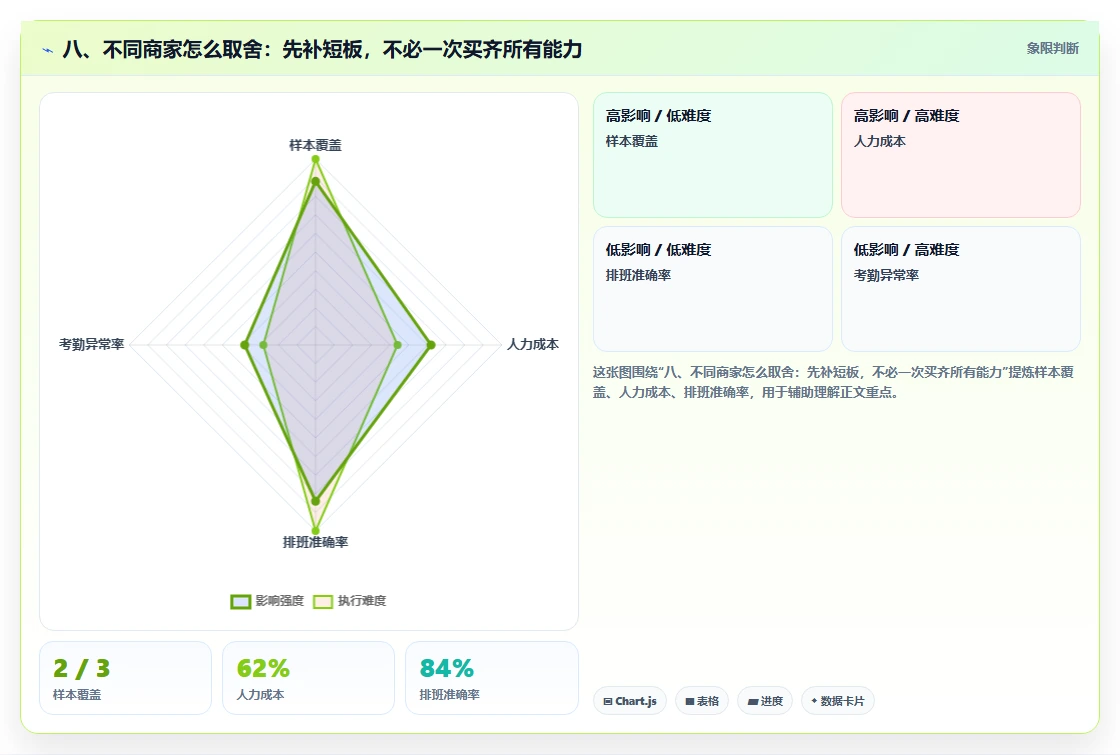
Task: Toggle the 执行难度 legend swatch
Action: tap(323, 601)
